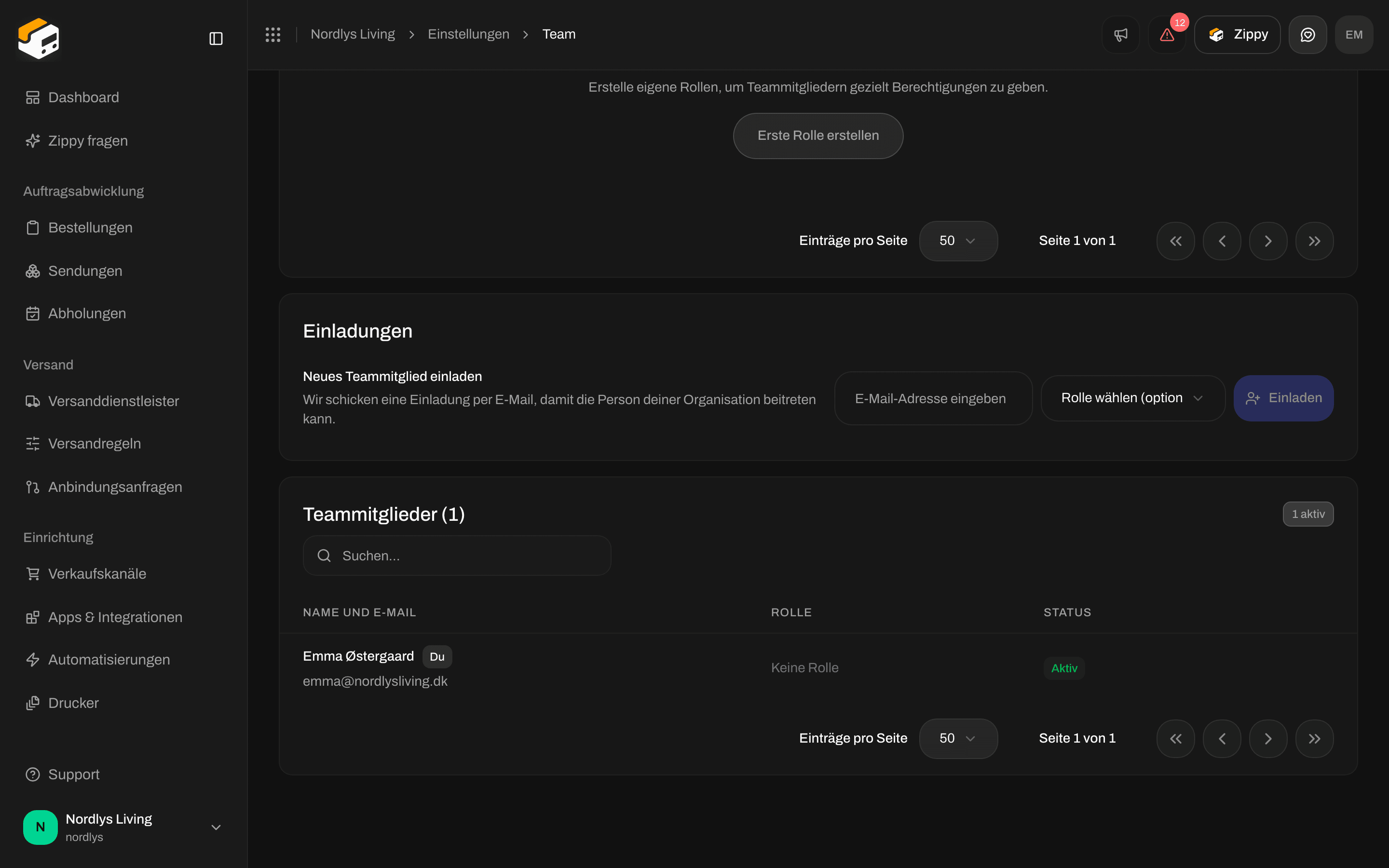Expand the Rolle wählen dropdown
Screen dimensions: 1389x868
coord(1132,398)
